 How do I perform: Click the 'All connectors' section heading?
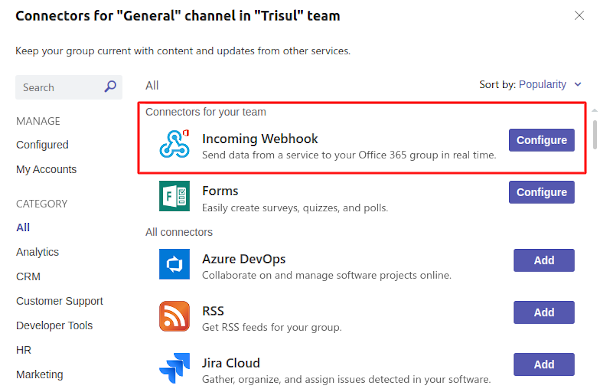179,232
